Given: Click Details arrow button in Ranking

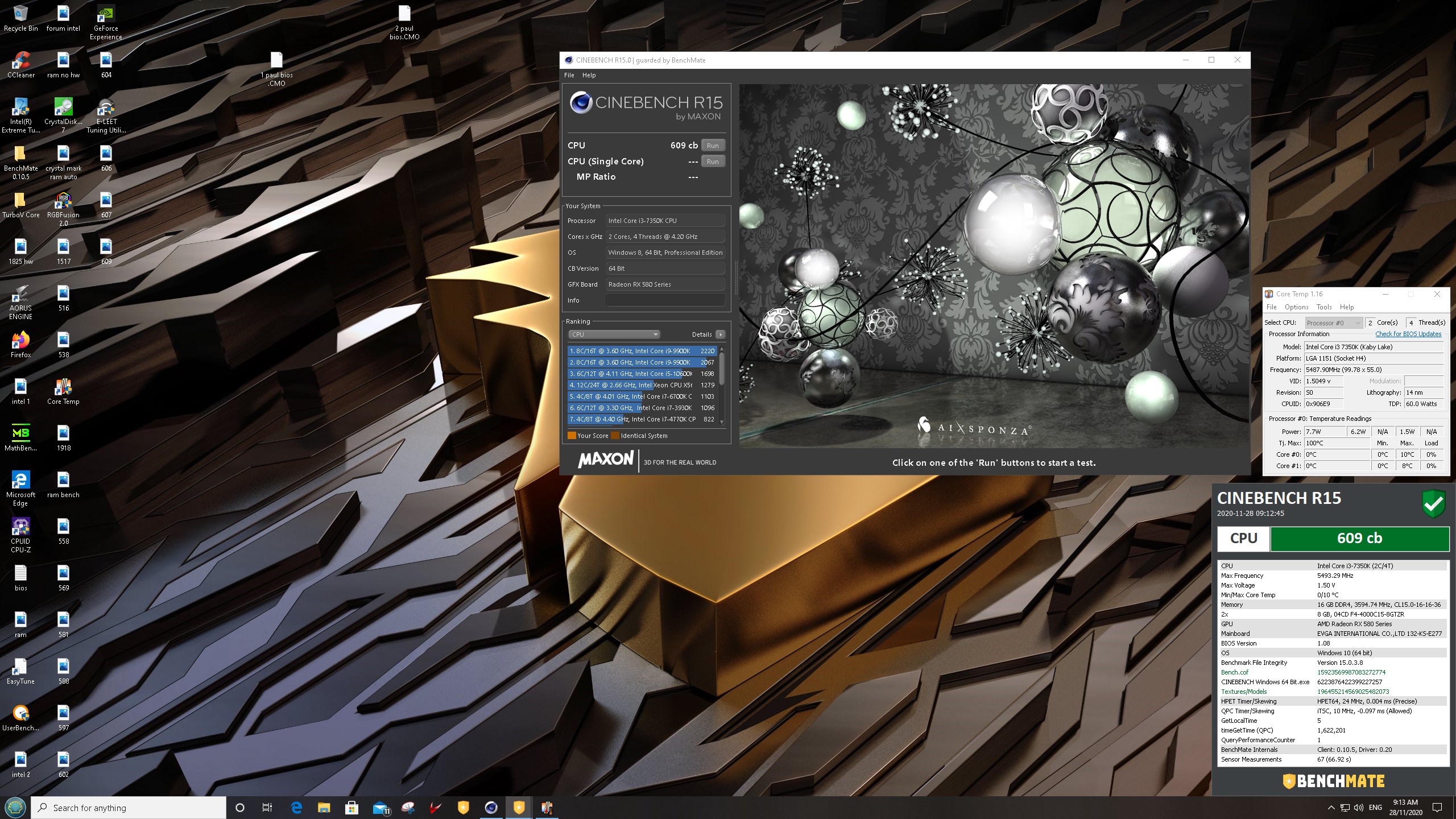Looking at the screenshot, I should (720, 334).
